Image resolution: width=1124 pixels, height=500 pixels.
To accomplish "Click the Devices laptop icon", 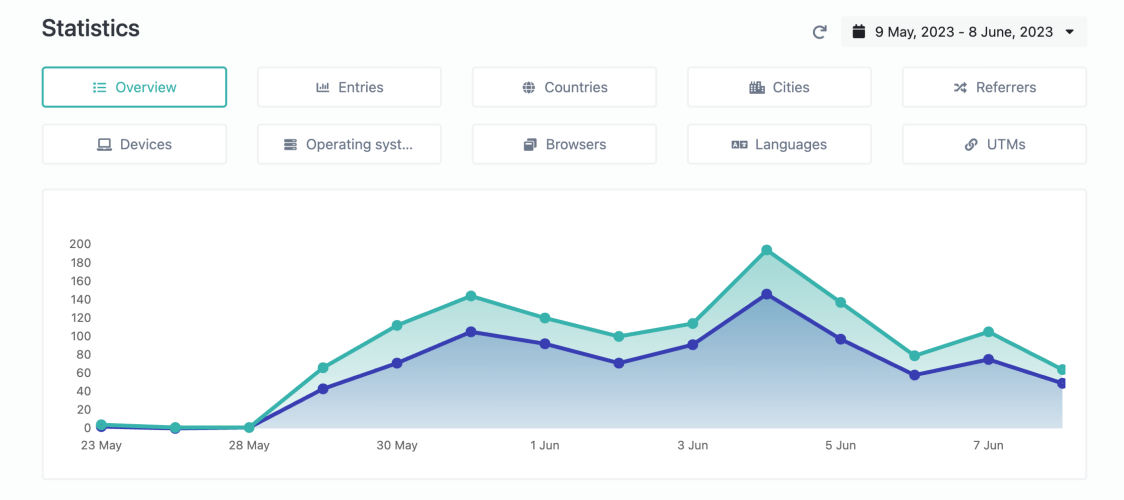I will point(105,145).
